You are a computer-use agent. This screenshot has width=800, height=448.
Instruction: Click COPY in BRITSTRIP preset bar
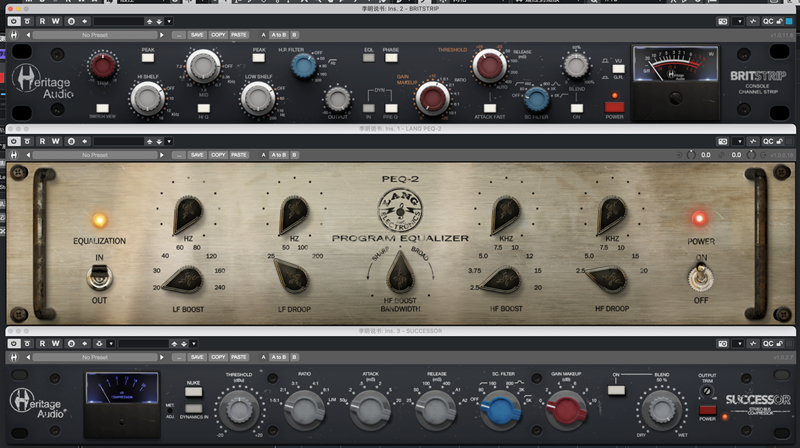point(218,35)
